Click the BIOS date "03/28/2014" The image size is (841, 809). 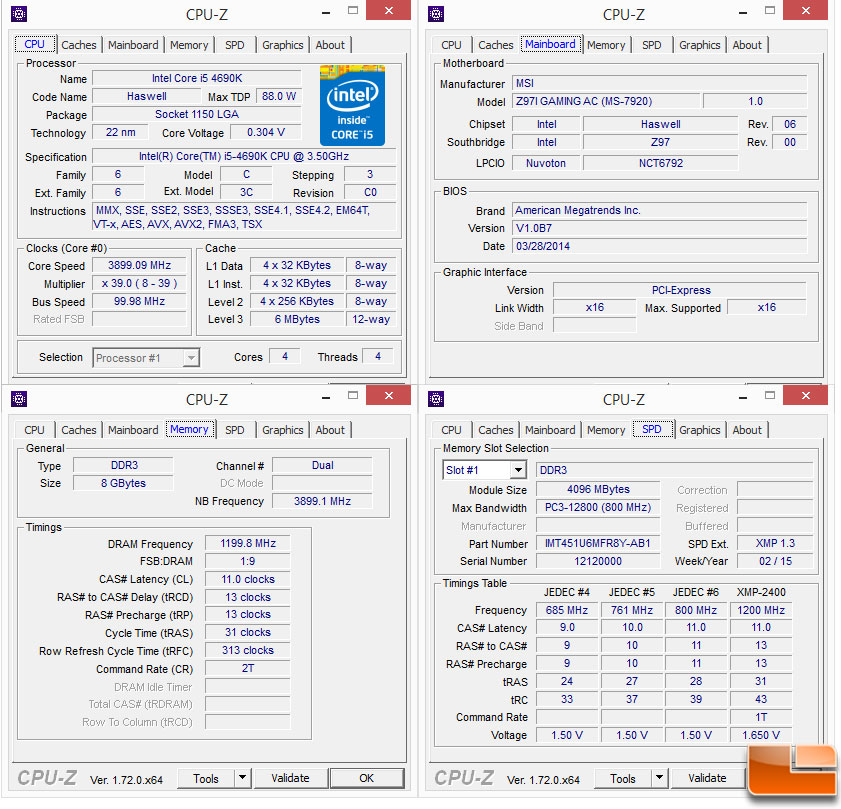tap(660, 246)
